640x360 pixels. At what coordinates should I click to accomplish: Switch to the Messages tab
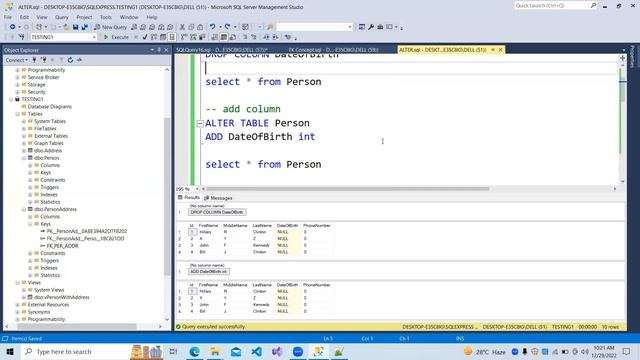218,198
